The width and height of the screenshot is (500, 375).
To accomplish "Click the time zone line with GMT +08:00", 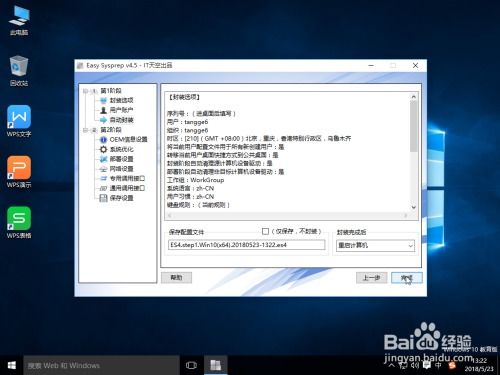I will tap(259, 138).
